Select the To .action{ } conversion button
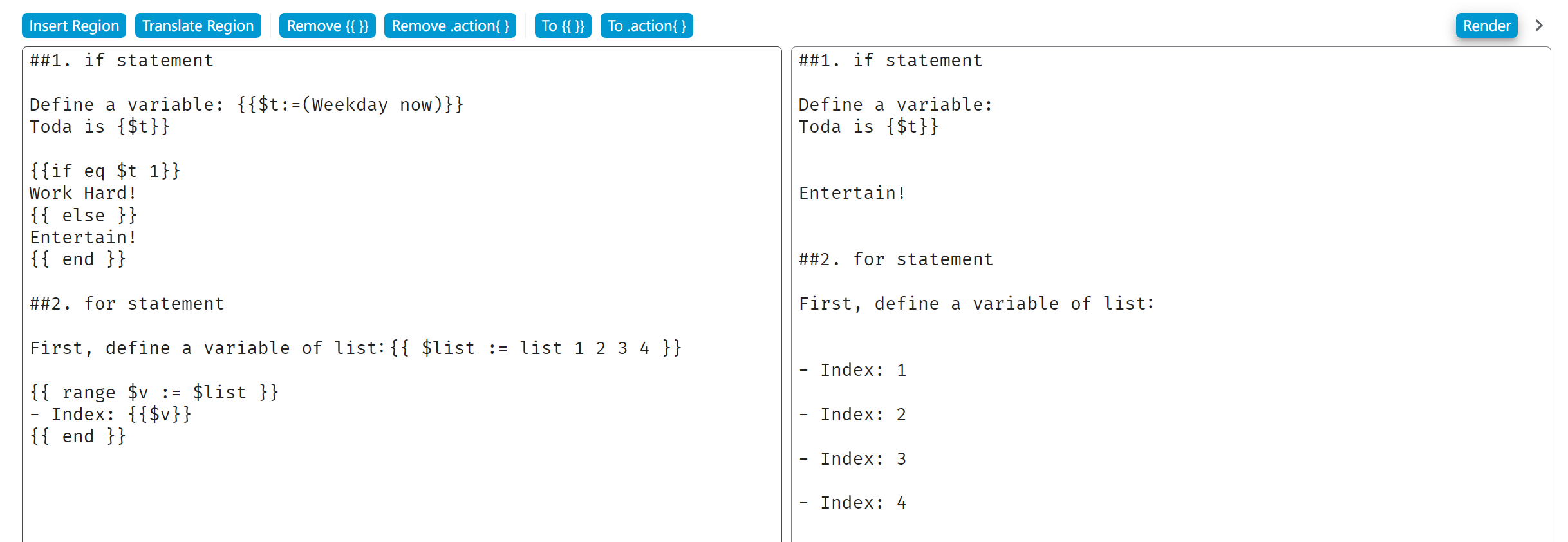This screenshot has height=542, width=1568. (646, 26)
